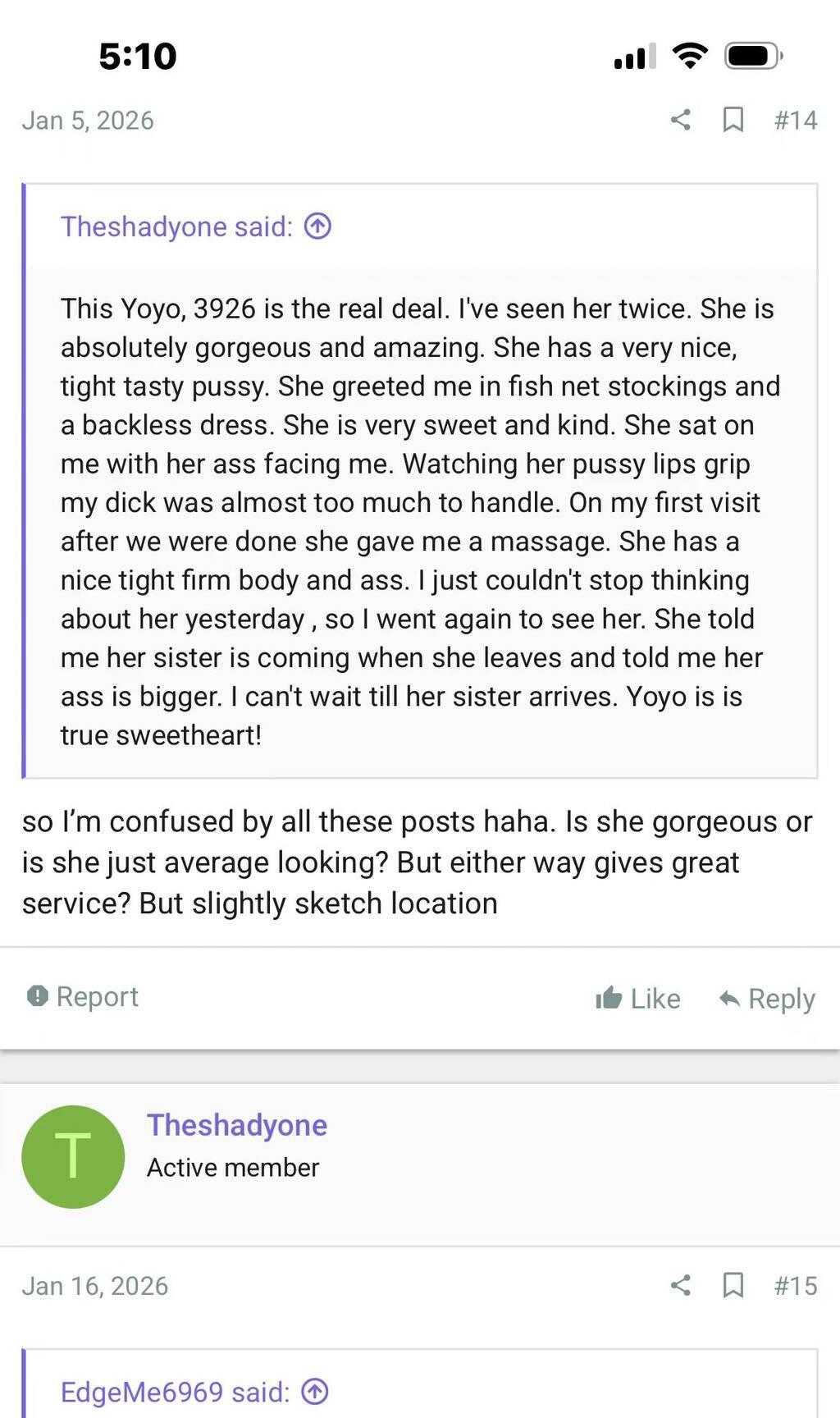Tap the green "T" avatar
Image resolution: width=840 pixels, height=1418 pixels.
click(73, 1156)
